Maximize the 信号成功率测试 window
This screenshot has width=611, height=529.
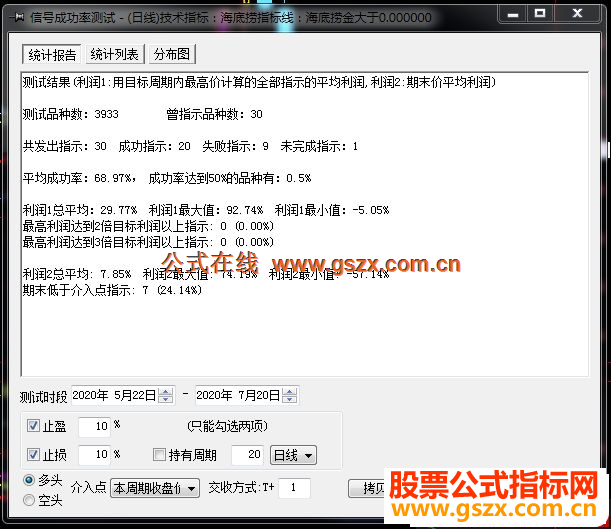(x=540, y=14)
